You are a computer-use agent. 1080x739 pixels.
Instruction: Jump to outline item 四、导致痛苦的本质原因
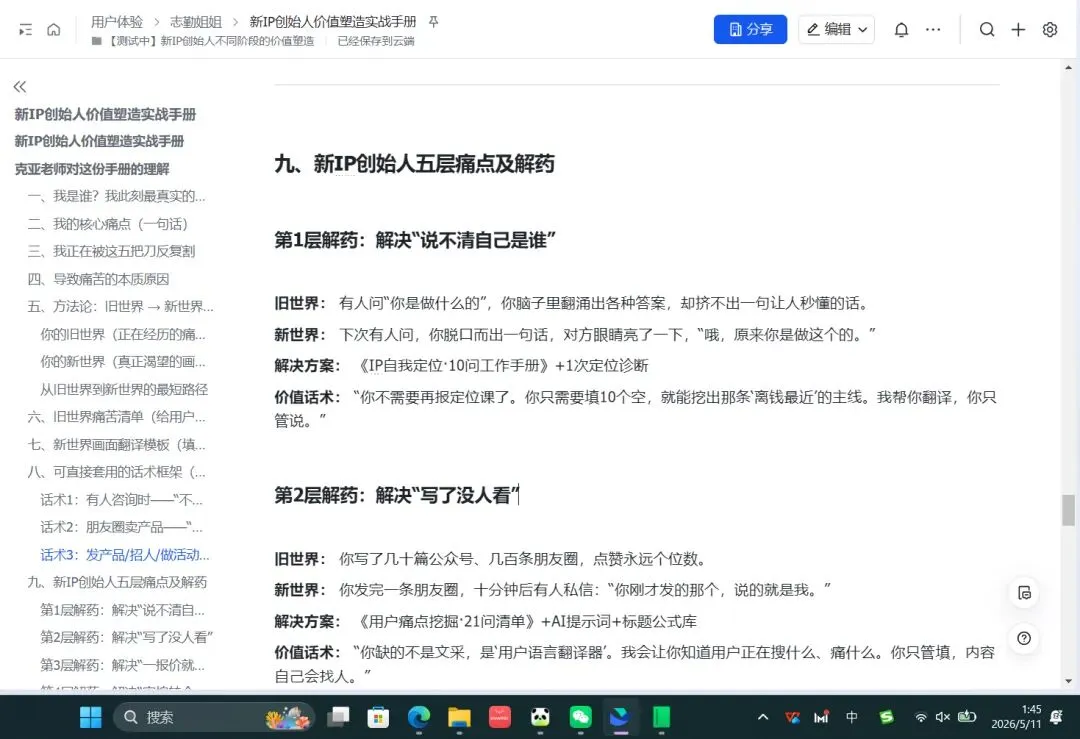(x=98, y=279)
